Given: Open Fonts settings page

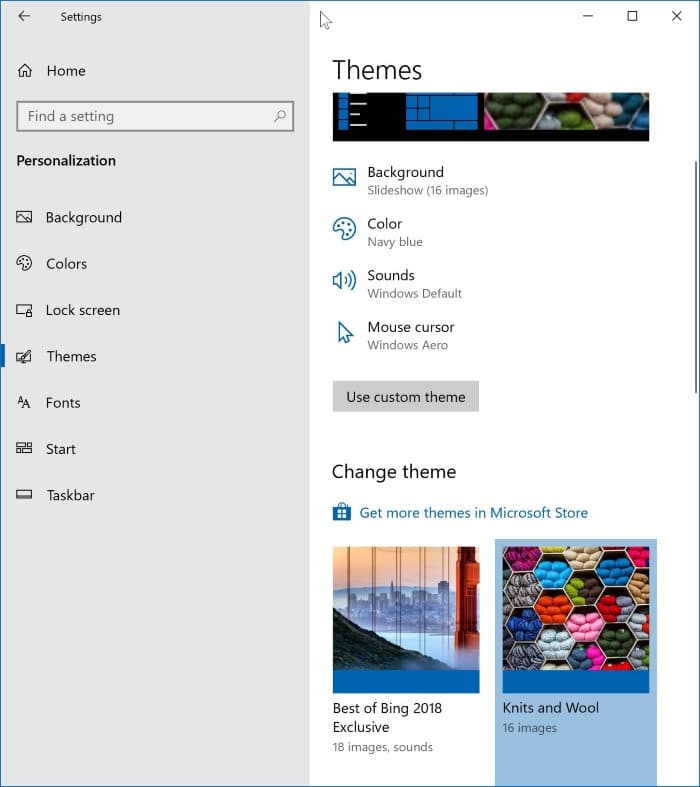Looking at the screenshot, I should click(x=63, y=403).
